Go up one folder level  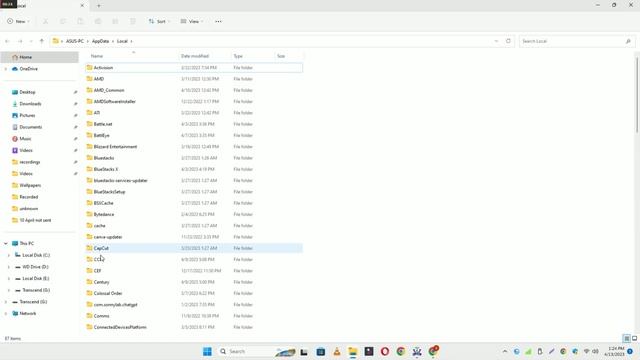(x=42, y=41)
